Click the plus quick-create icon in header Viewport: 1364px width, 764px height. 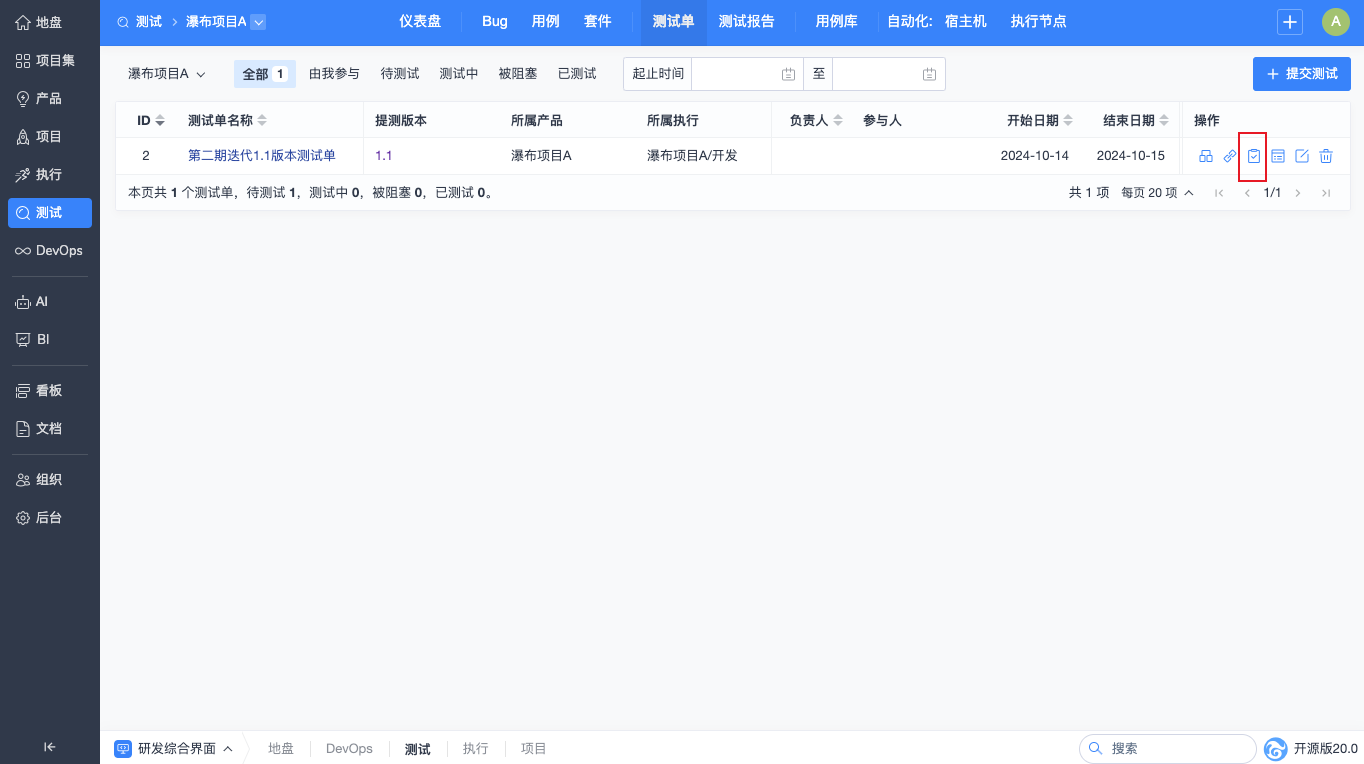[1290, 22]
